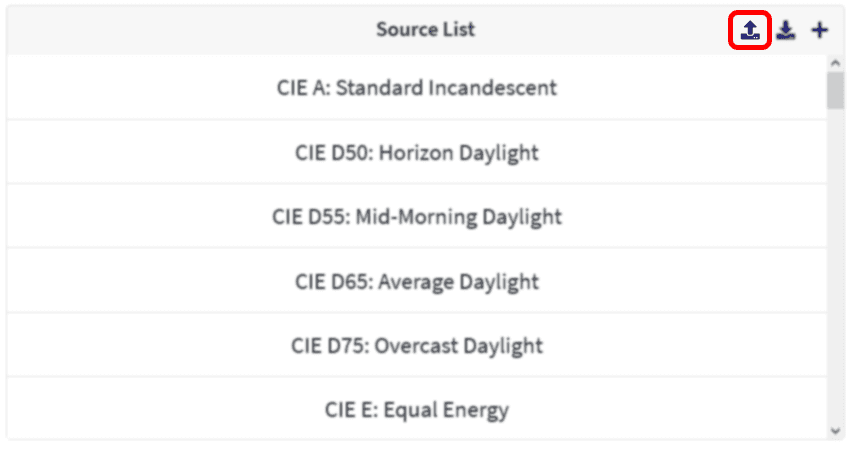Select the Standard Incandescent illuminant row
The image size is (853, 450).
point(417,87)
